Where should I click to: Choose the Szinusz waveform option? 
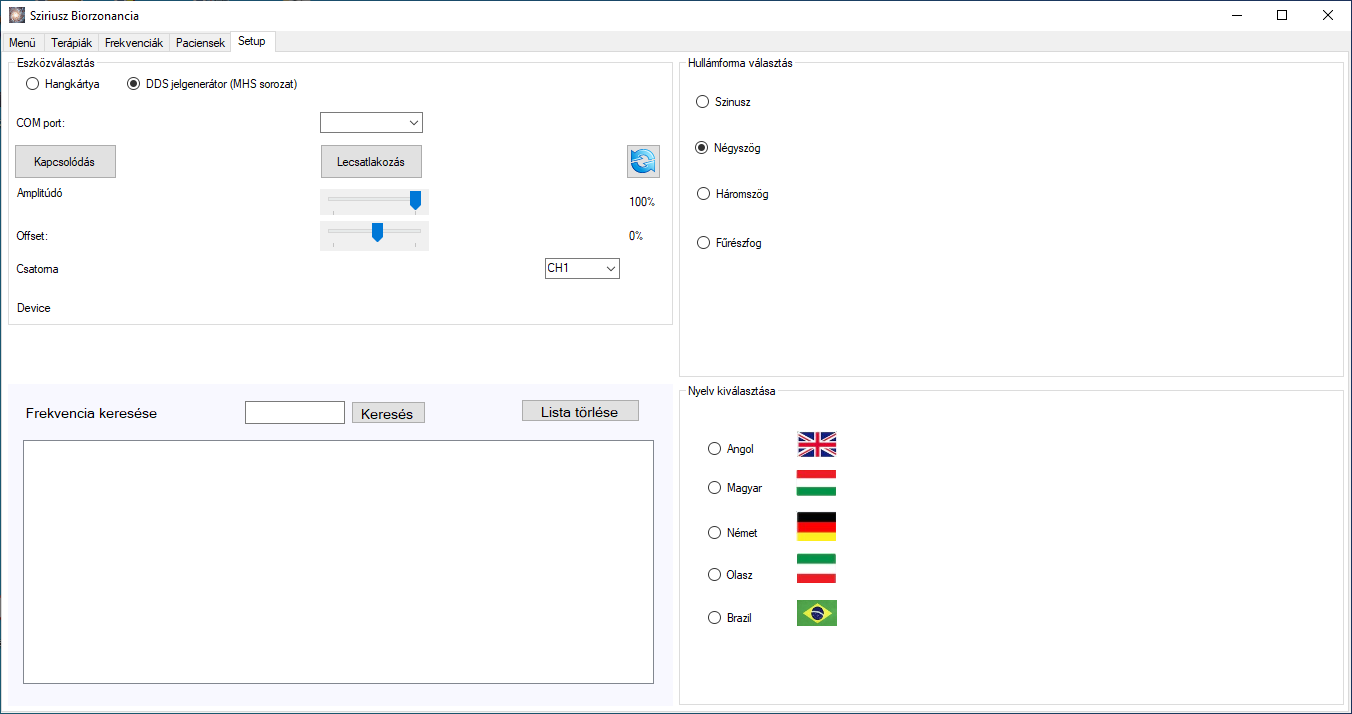[702, 102]
